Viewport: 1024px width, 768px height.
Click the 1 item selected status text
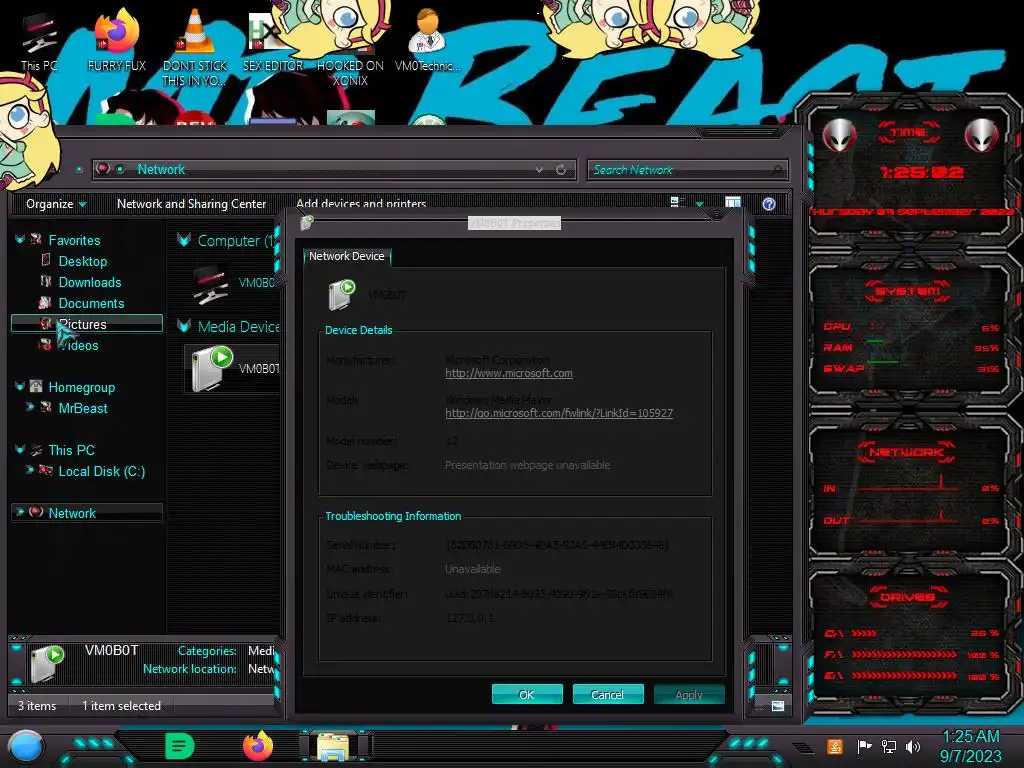pyautogui.click(x=121, y=706)
